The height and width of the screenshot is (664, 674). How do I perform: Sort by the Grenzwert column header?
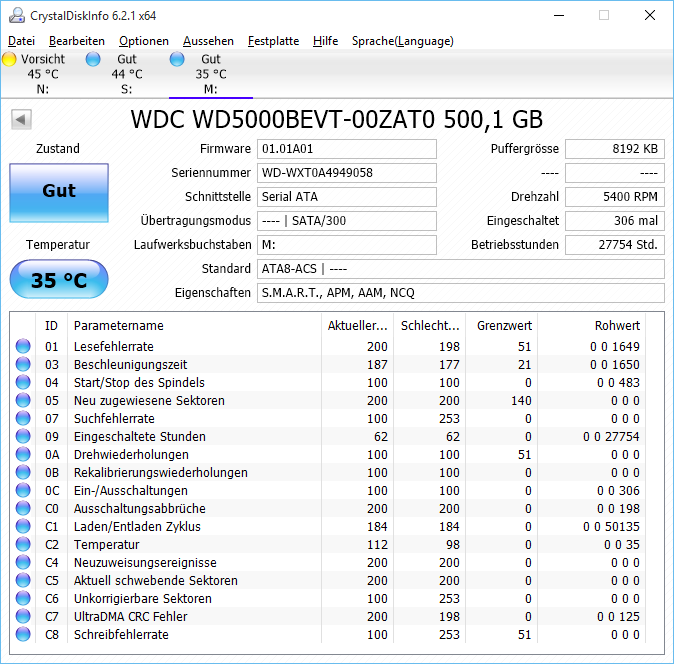click(x=501, y=325)
